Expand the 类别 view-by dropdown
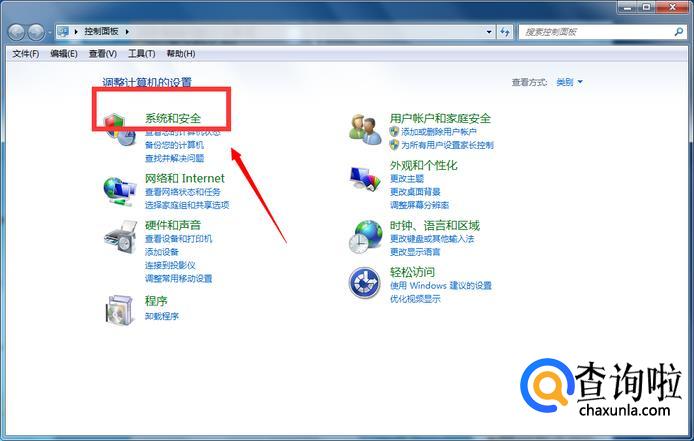This screenshot has height=441, width=694. pos(569,82)
